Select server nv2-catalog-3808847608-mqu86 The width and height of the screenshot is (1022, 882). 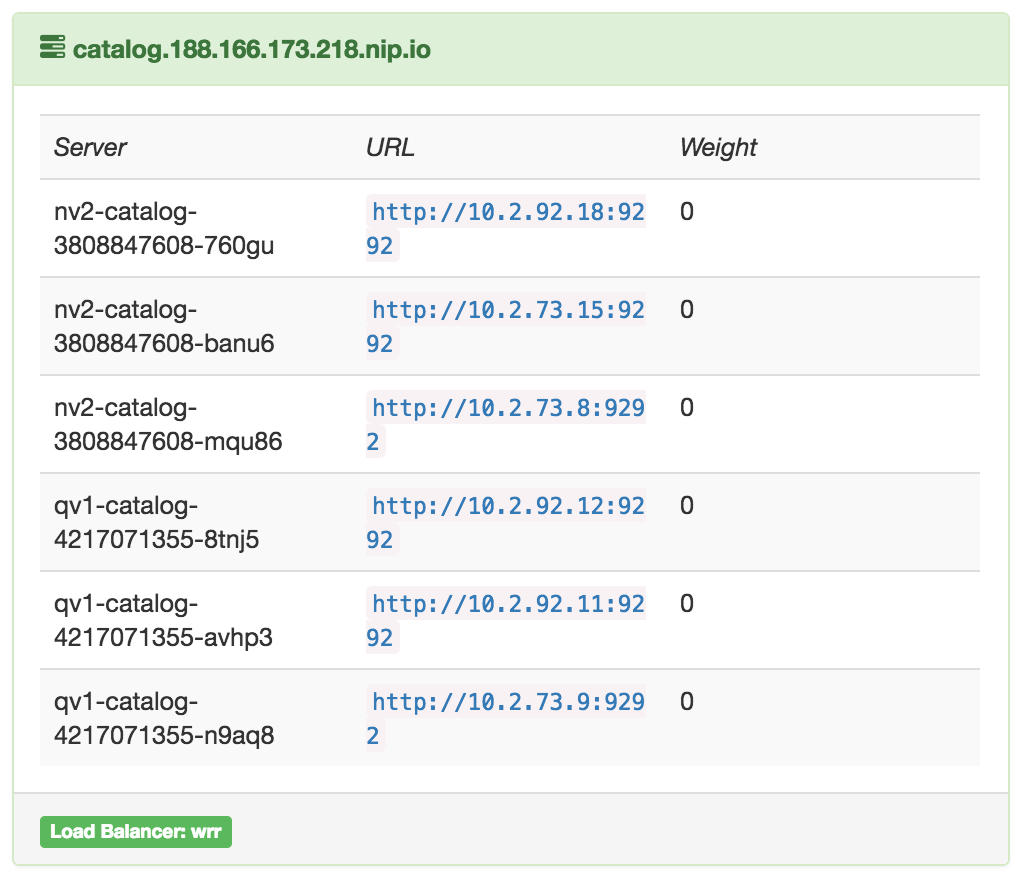pos(168,424)
